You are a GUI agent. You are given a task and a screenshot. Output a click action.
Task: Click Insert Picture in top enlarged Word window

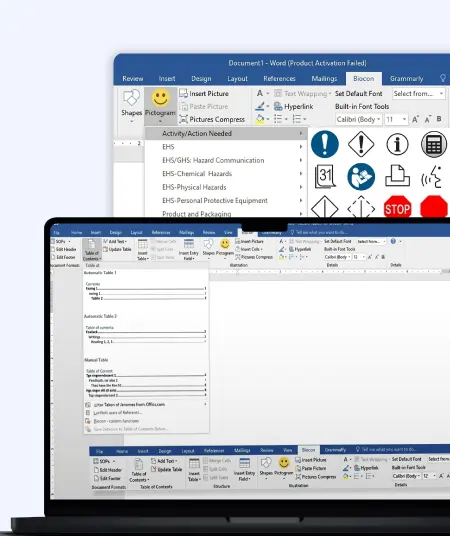[204, 93]
